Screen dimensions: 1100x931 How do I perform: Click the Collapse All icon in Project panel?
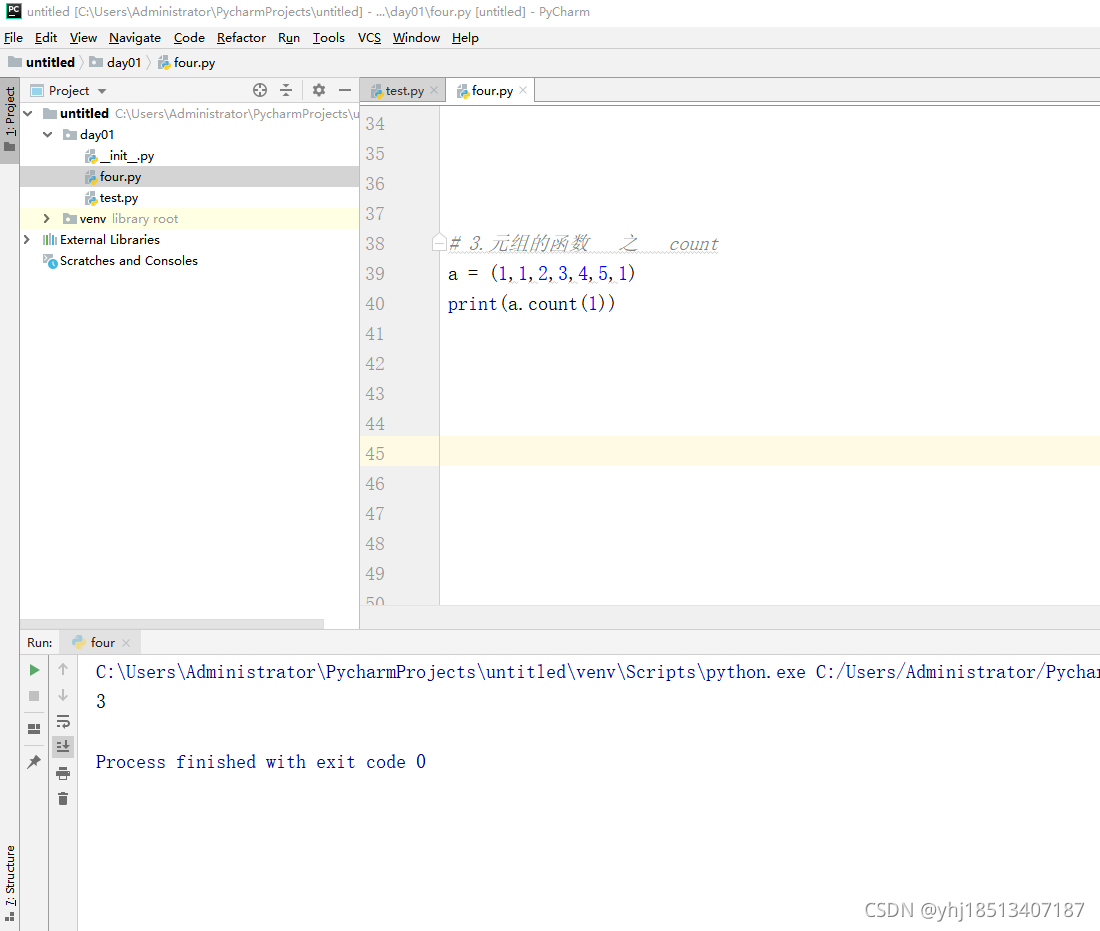286,90
